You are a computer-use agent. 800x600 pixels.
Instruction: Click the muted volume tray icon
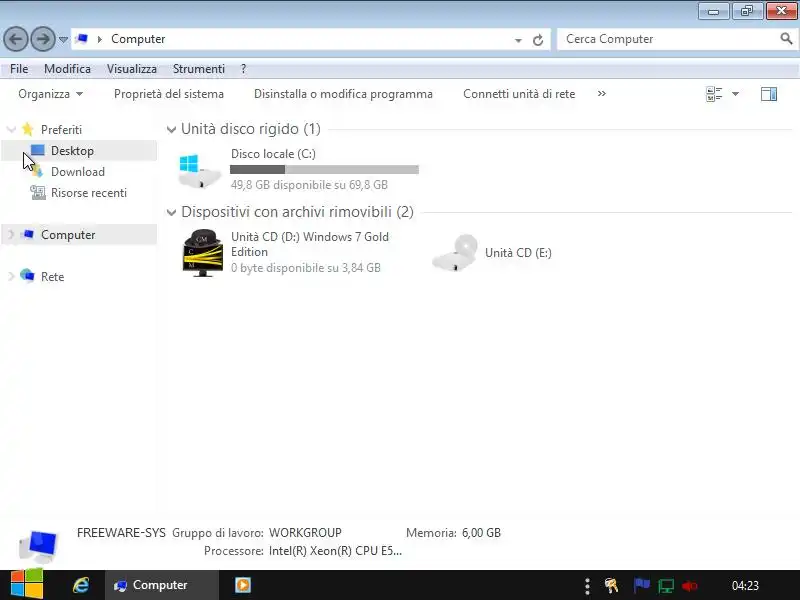point(689,586)
